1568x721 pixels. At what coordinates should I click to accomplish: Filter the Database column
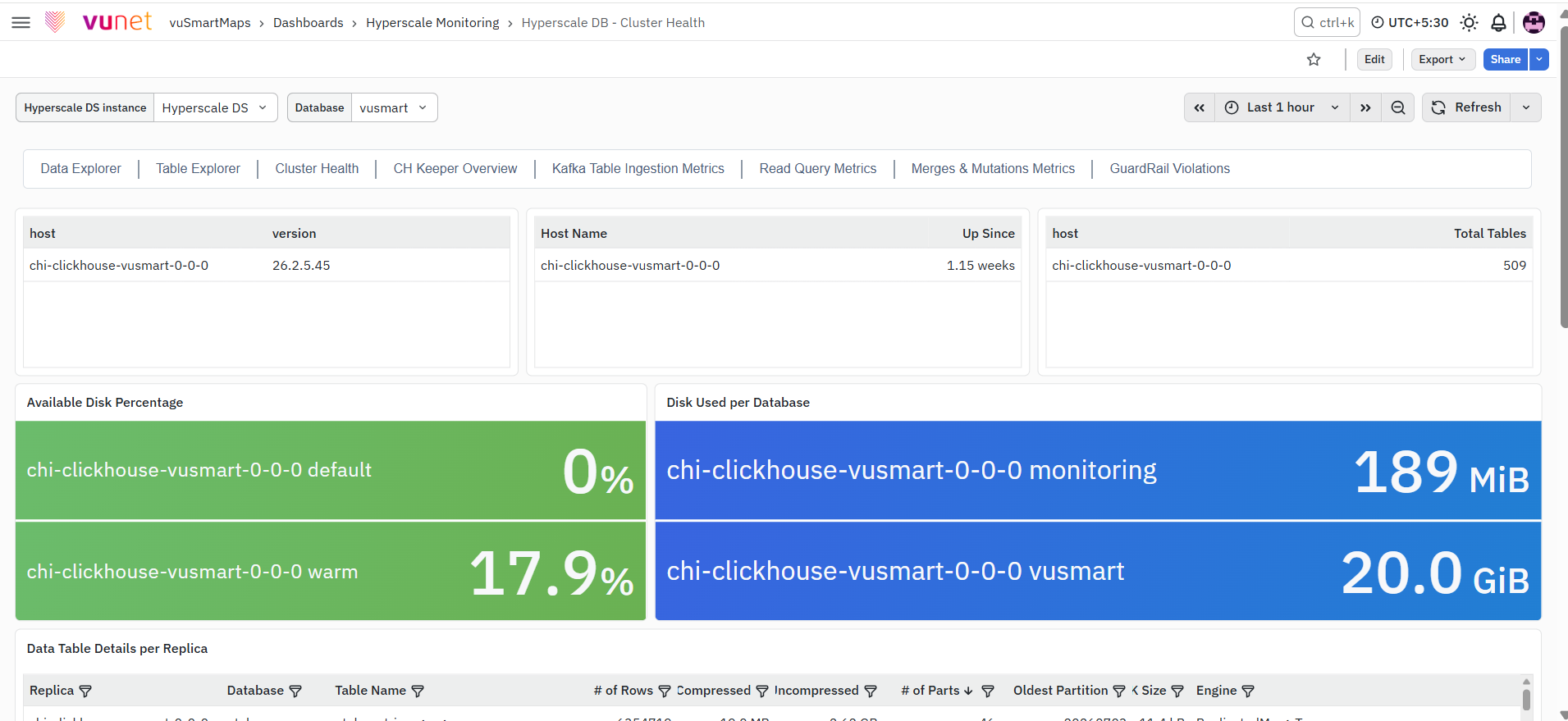tap(295, 691)
